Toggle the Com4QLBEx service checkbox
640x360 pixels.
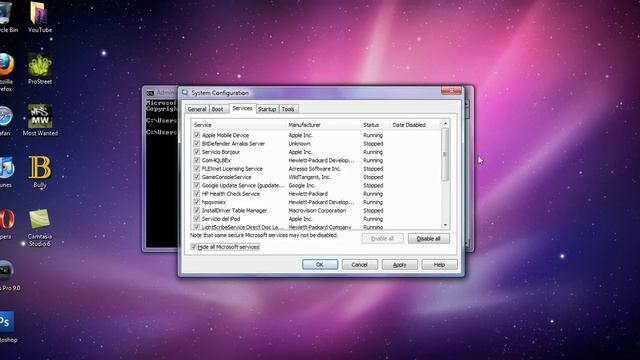click(197, 160)
